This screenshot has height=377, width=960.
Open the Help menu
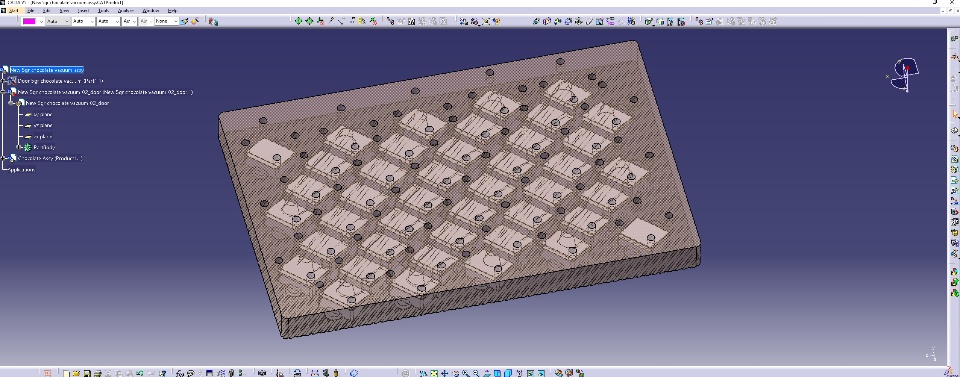172,11
